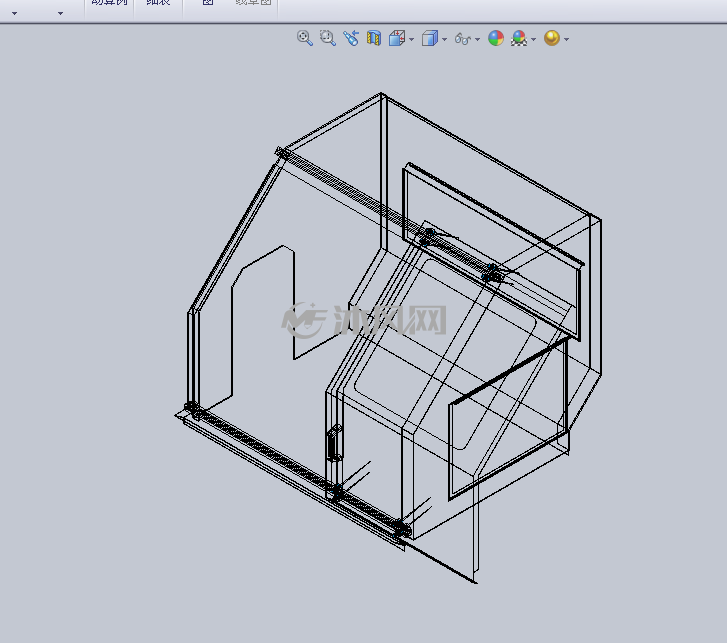Click the ribbon button labeled 细表
727x643 pixels.
click(158, 2)
